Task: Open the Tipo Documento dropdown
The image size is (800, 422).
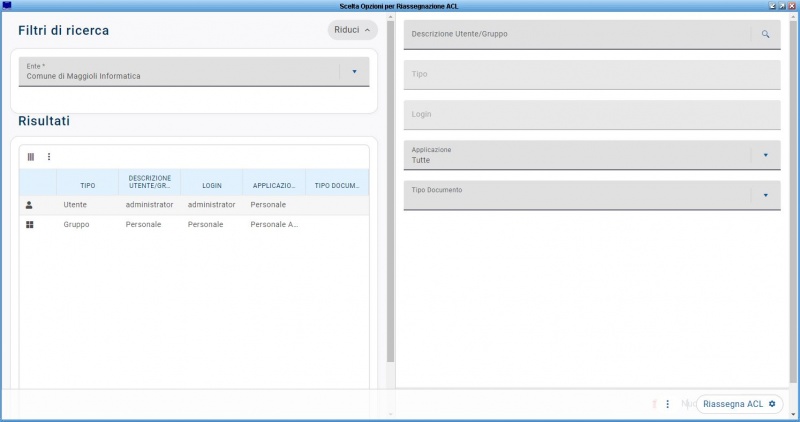Action: point(765,195)
